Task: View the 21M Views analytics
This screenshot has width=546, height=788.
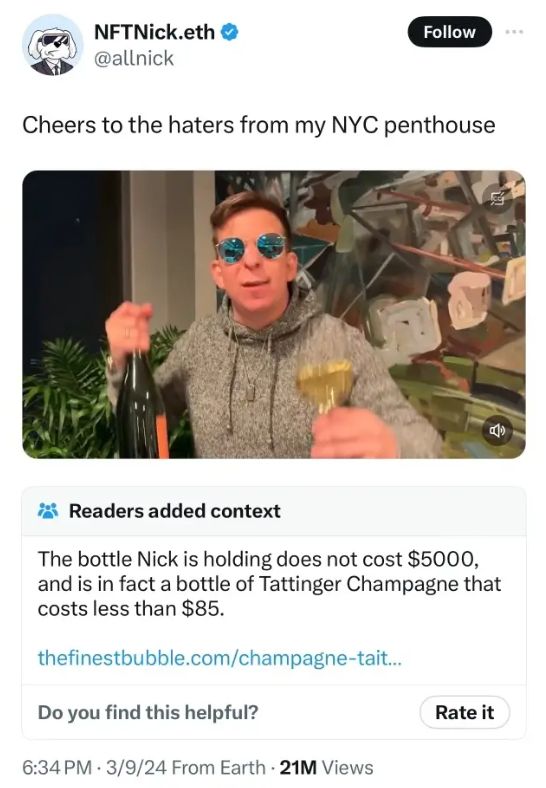Action: 326,767
